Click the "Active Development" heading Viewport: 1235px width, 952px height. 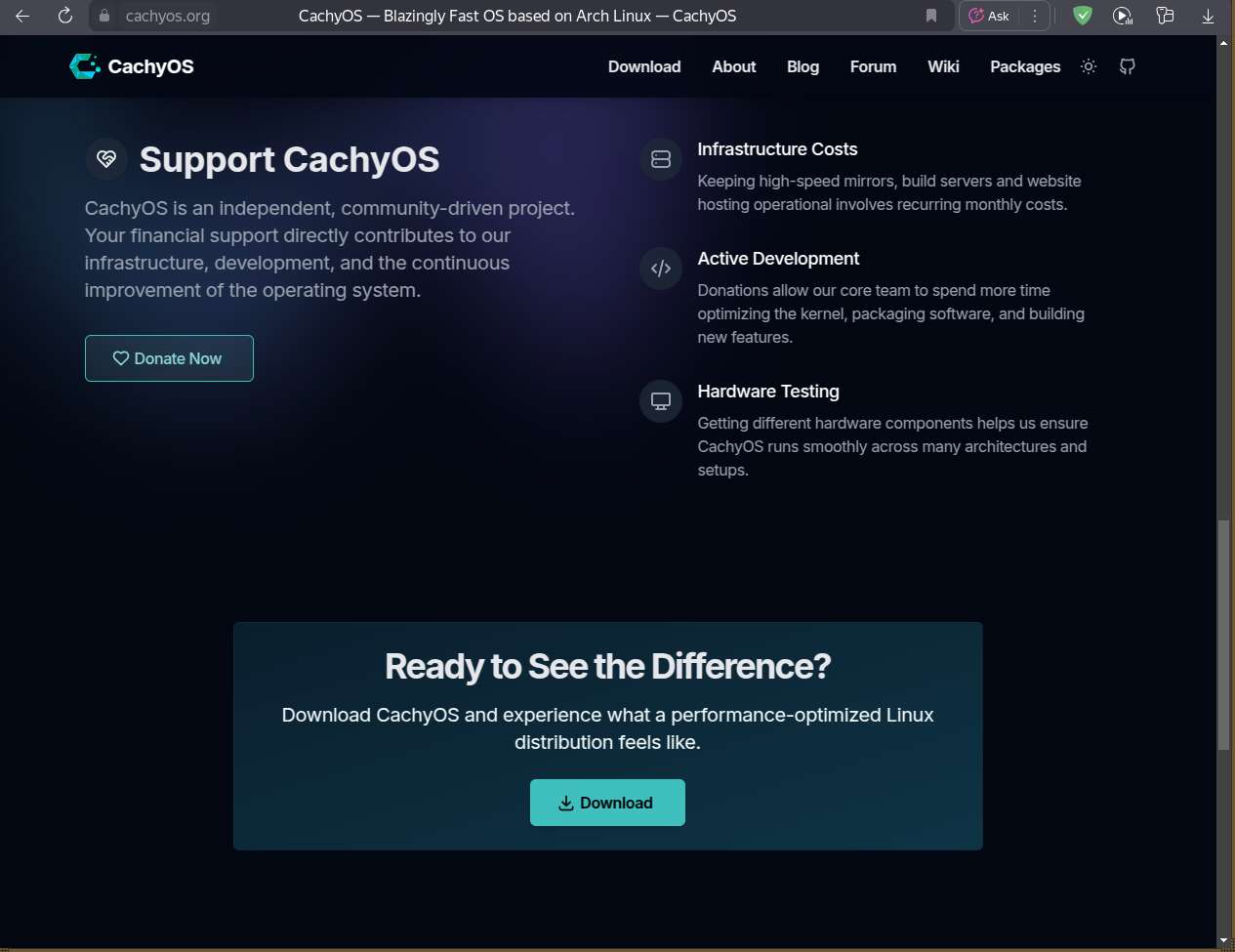pos(778,259)
